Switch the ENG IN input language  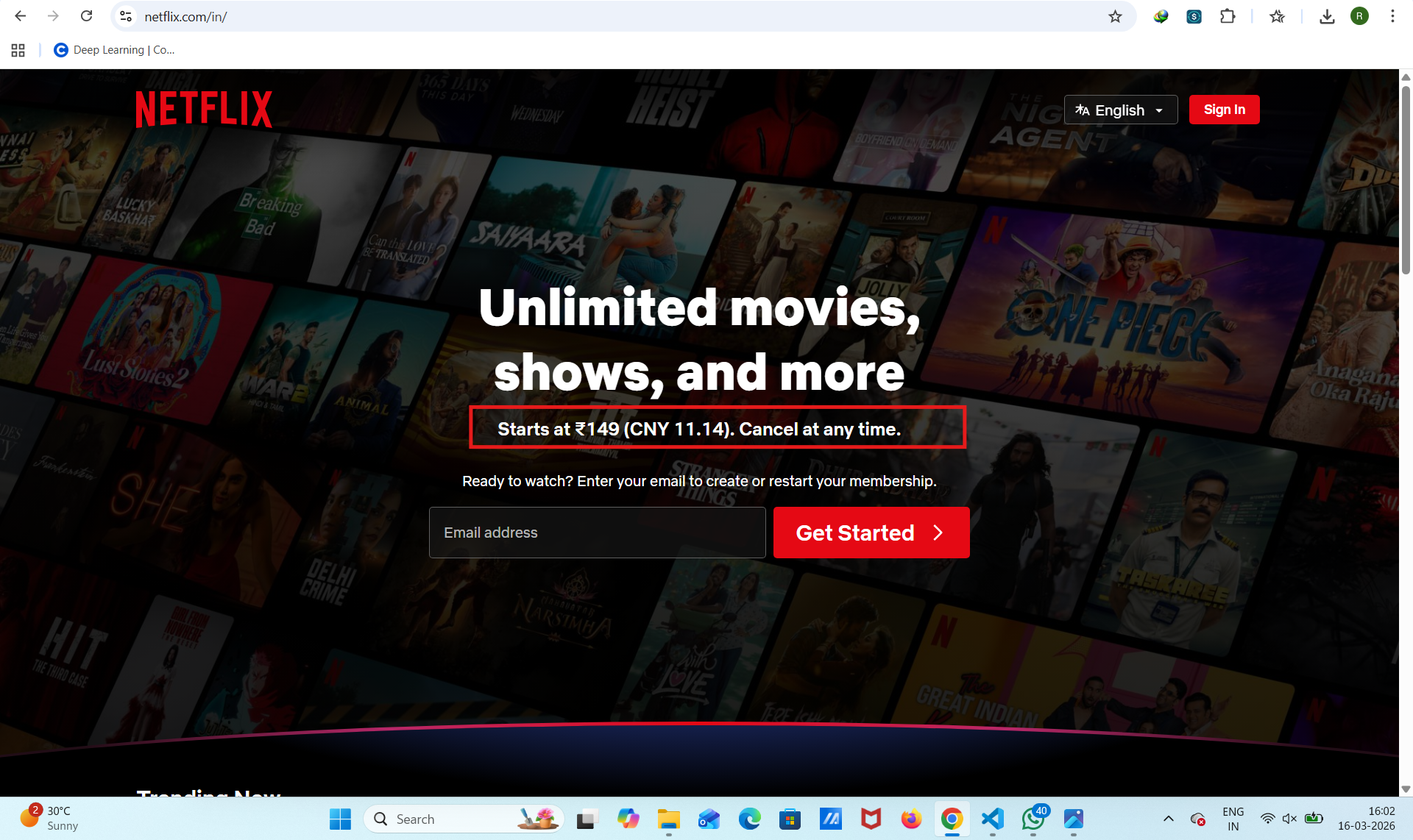[x=1233, y=819]
